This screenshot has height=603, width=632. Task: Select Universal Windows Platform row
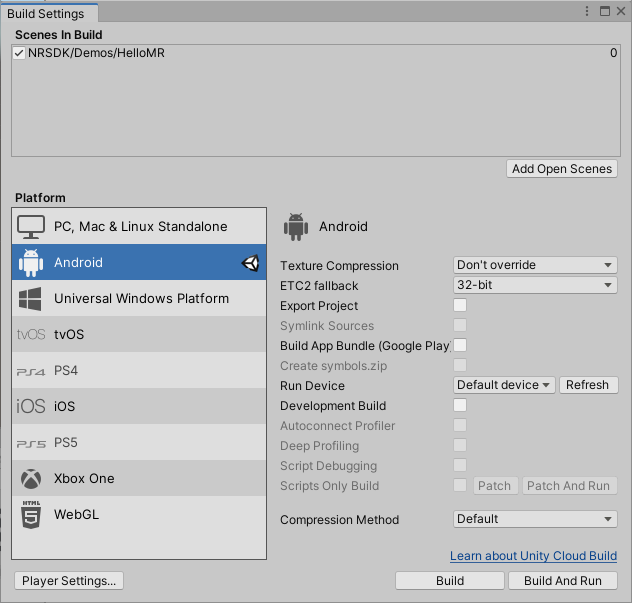click(x=139, y=298)
